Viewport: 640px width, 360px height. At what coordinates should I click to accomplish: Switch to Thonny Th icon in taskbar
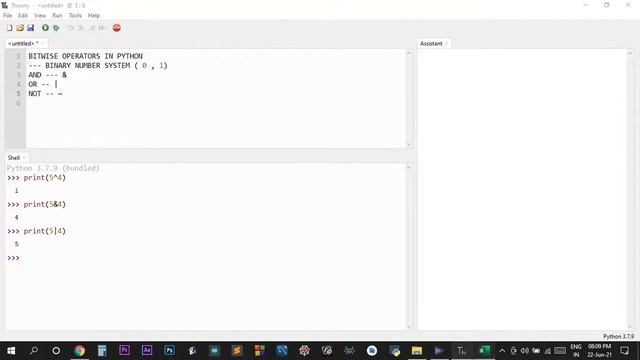[462, 351]
